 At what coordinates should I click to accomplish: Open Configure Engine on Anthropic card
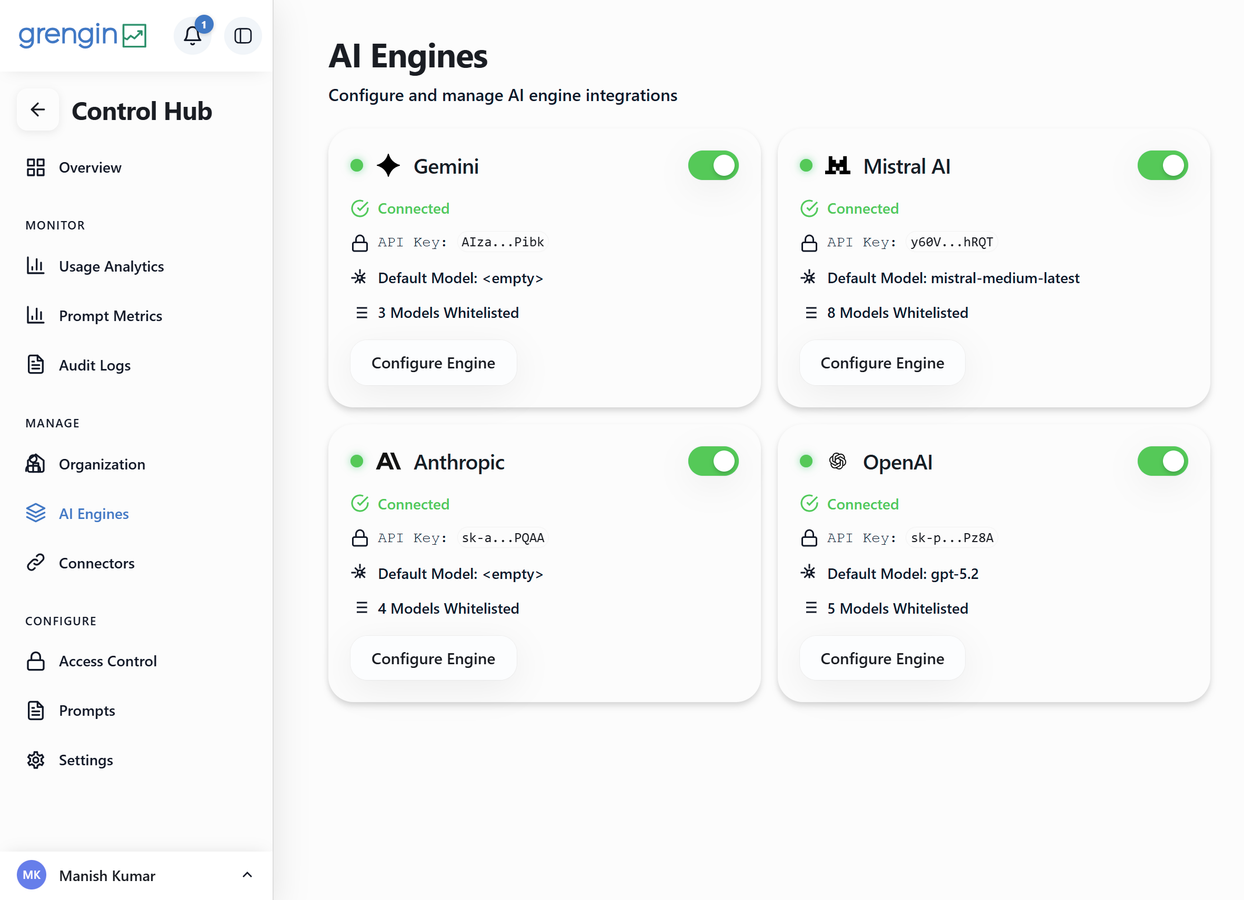coord(433,659)
